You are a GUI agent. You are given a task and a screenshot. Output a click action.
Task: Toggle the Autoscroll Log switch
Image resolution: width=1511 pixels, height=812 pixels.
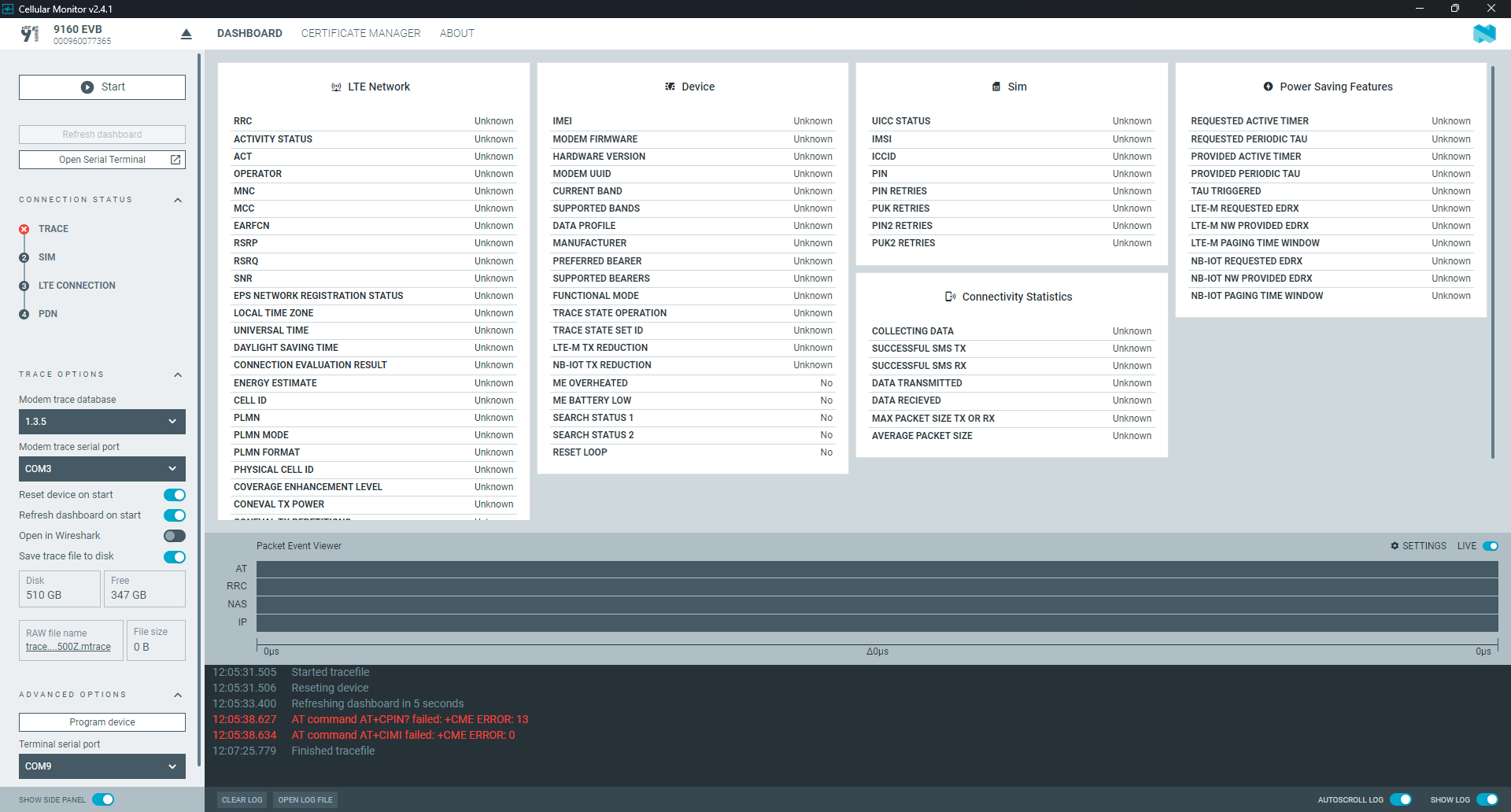[x=1400, y=799]
